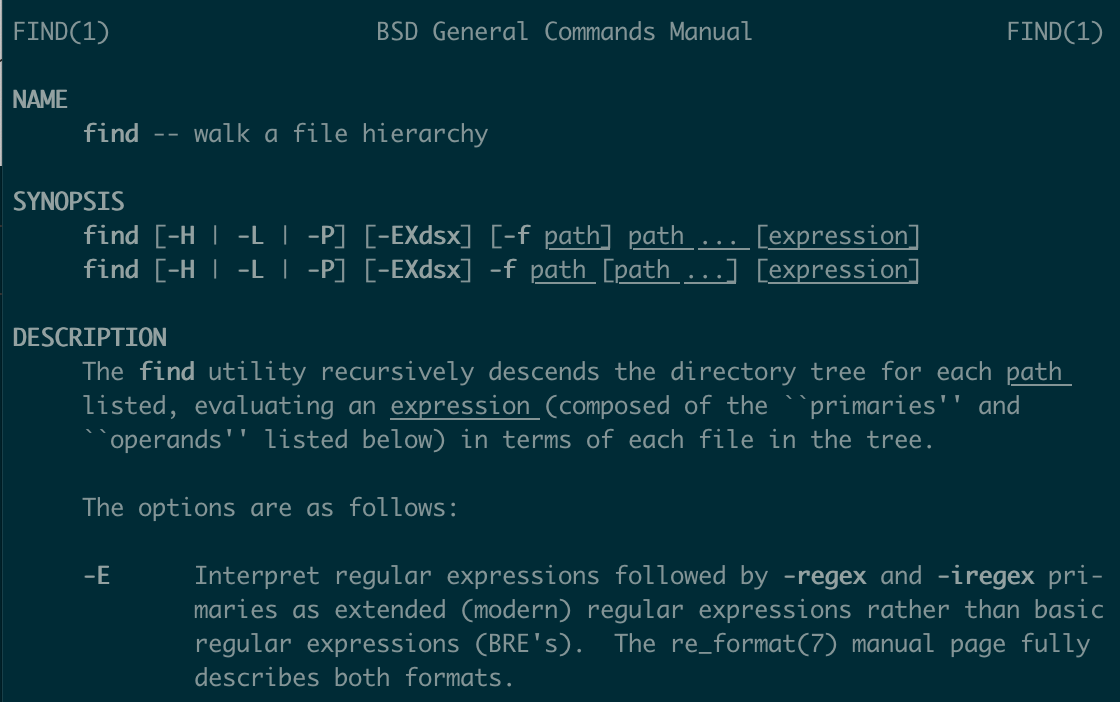This screenshot has height=702, width=1120.
Task: Click the bold find word in description paragraph
Action: (166, 371)
